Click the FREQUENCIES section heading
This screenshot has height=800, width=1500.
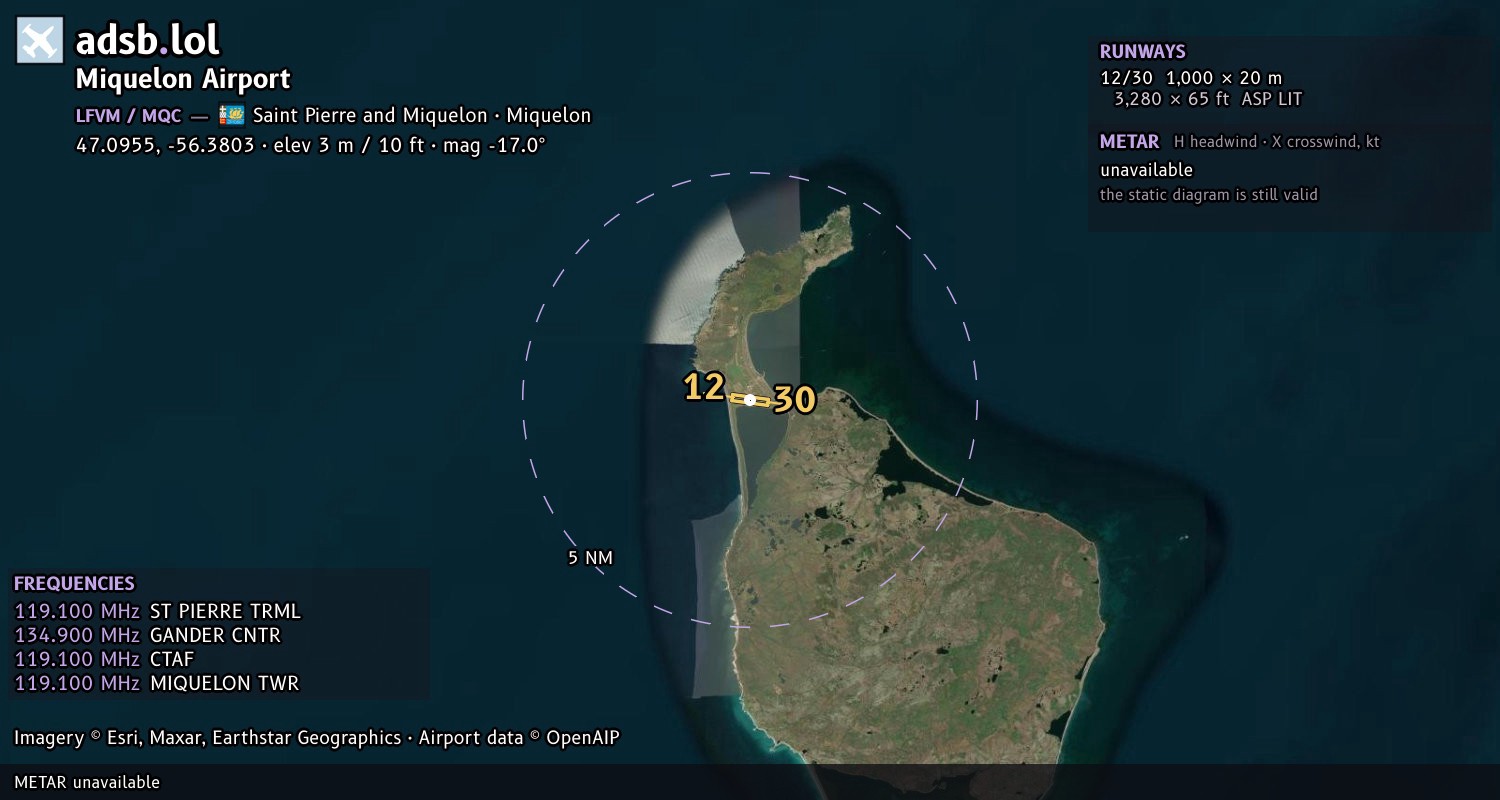(x=74, y=584)
